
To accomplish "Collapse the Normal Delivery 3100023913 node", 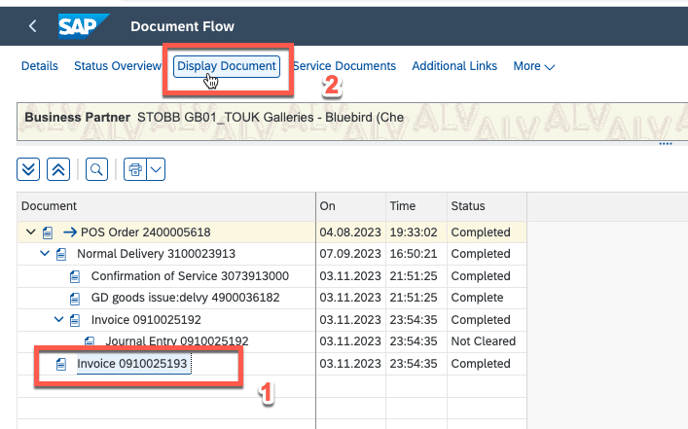I will (x=44, y=254).
